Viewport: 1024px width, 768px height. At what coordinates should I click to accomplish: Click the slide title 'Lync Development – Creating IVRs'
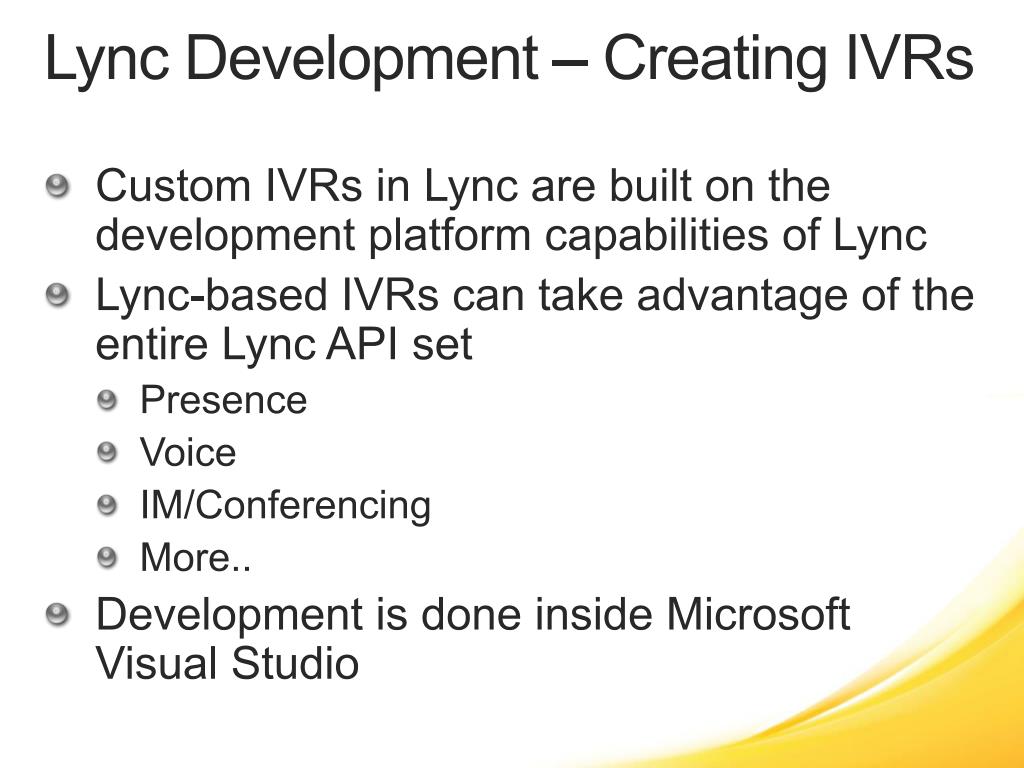(x=509, y=60)
